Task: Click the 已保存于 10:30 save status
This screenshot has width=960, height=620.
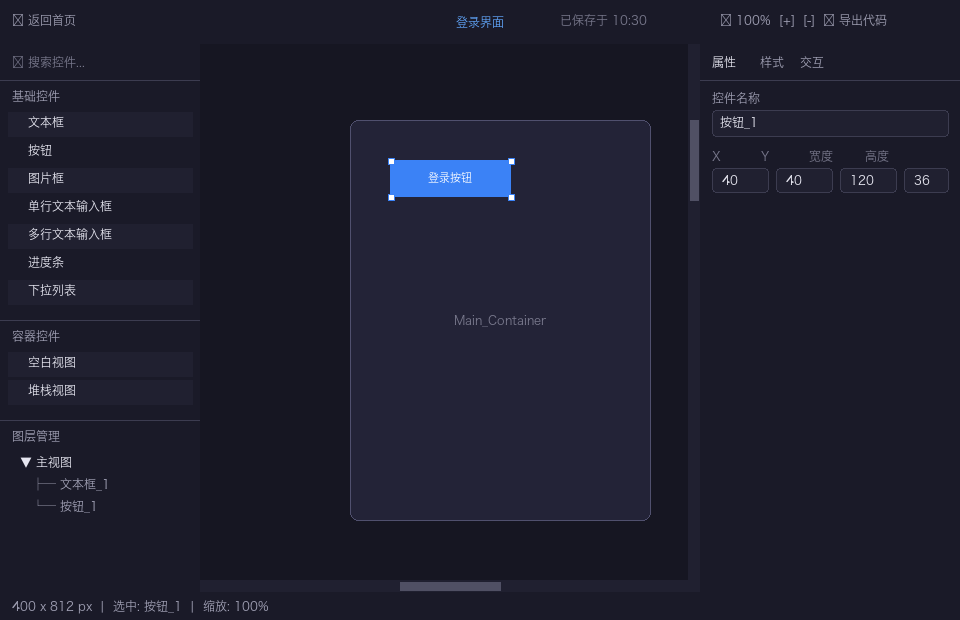Action: pyautogui.click(x=603, y=20)
